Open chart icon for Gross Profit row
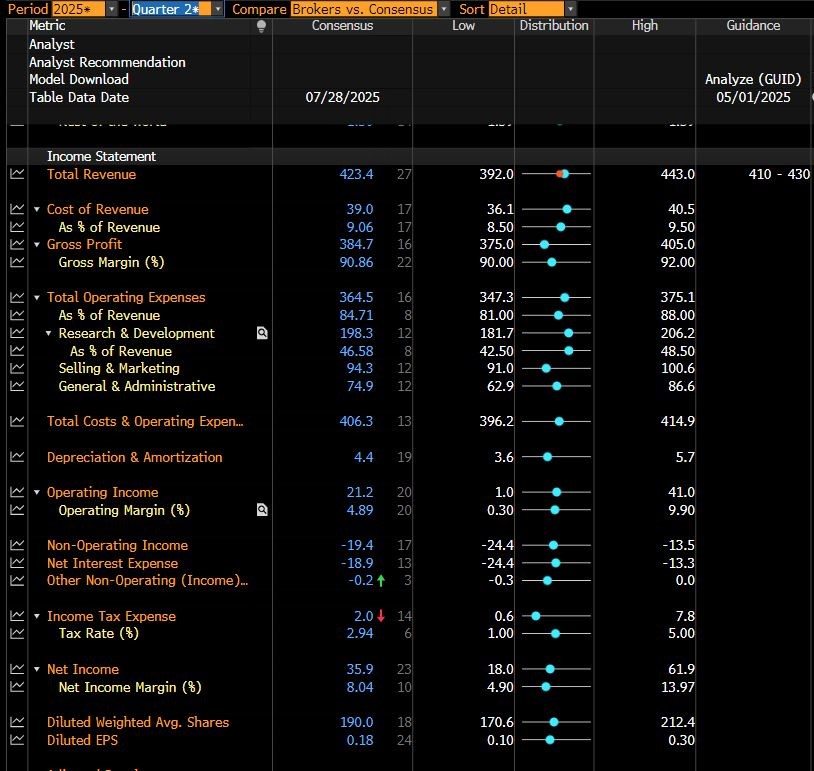Viewport: 814px width, 771px height. point(17,244)
